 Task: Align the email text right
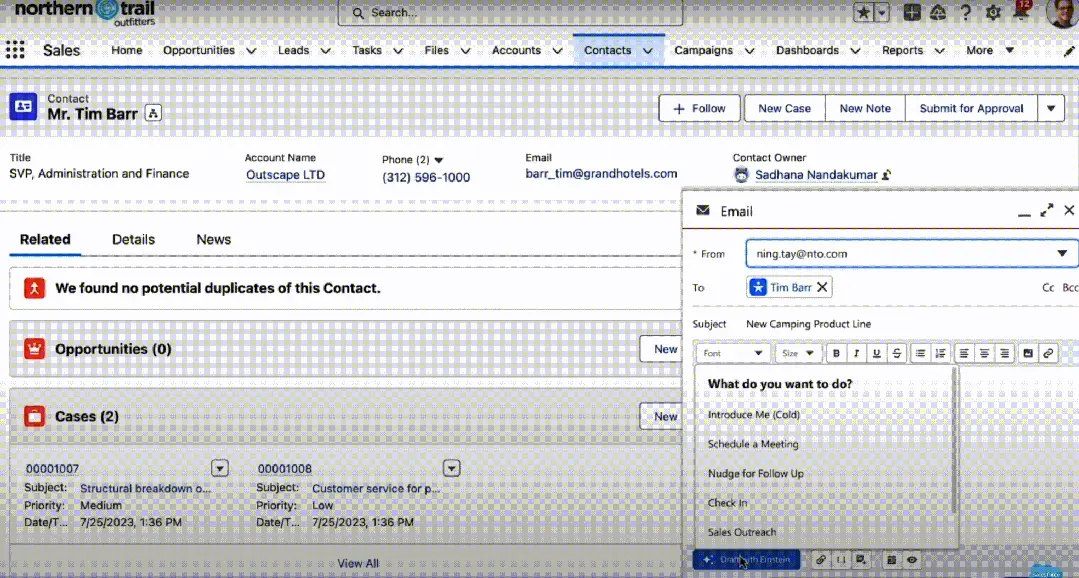pos(1005,354)
